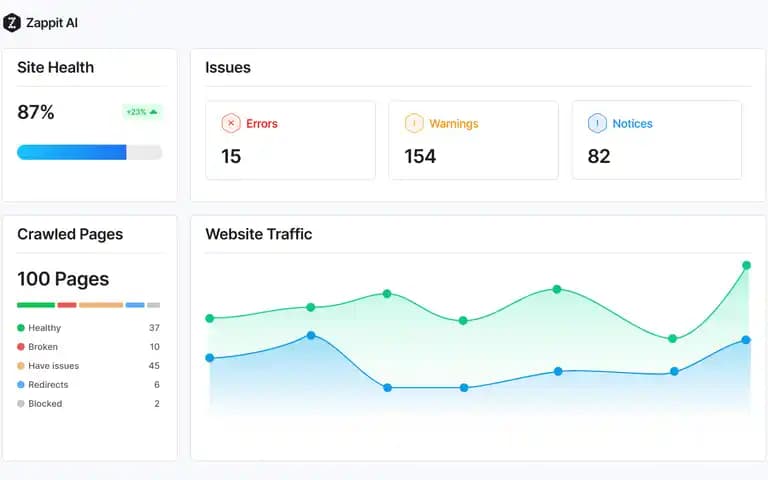Viewport: 768px width, 480px height.
Task: Open the Warnings card showing 154
Action: coord(474,140)
